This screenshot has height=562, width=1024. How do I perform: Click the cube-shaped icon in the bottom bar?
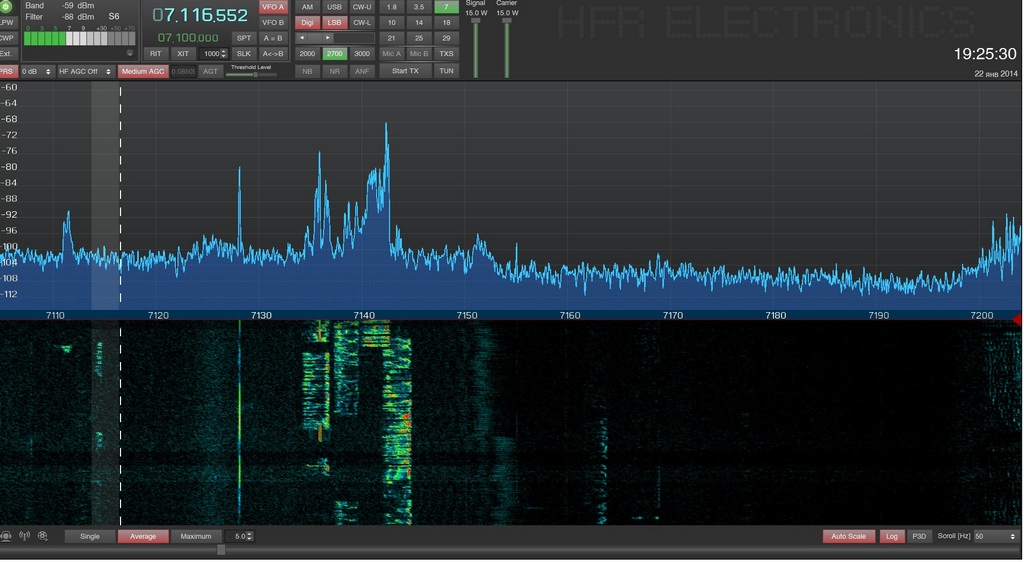pos(43,536)
